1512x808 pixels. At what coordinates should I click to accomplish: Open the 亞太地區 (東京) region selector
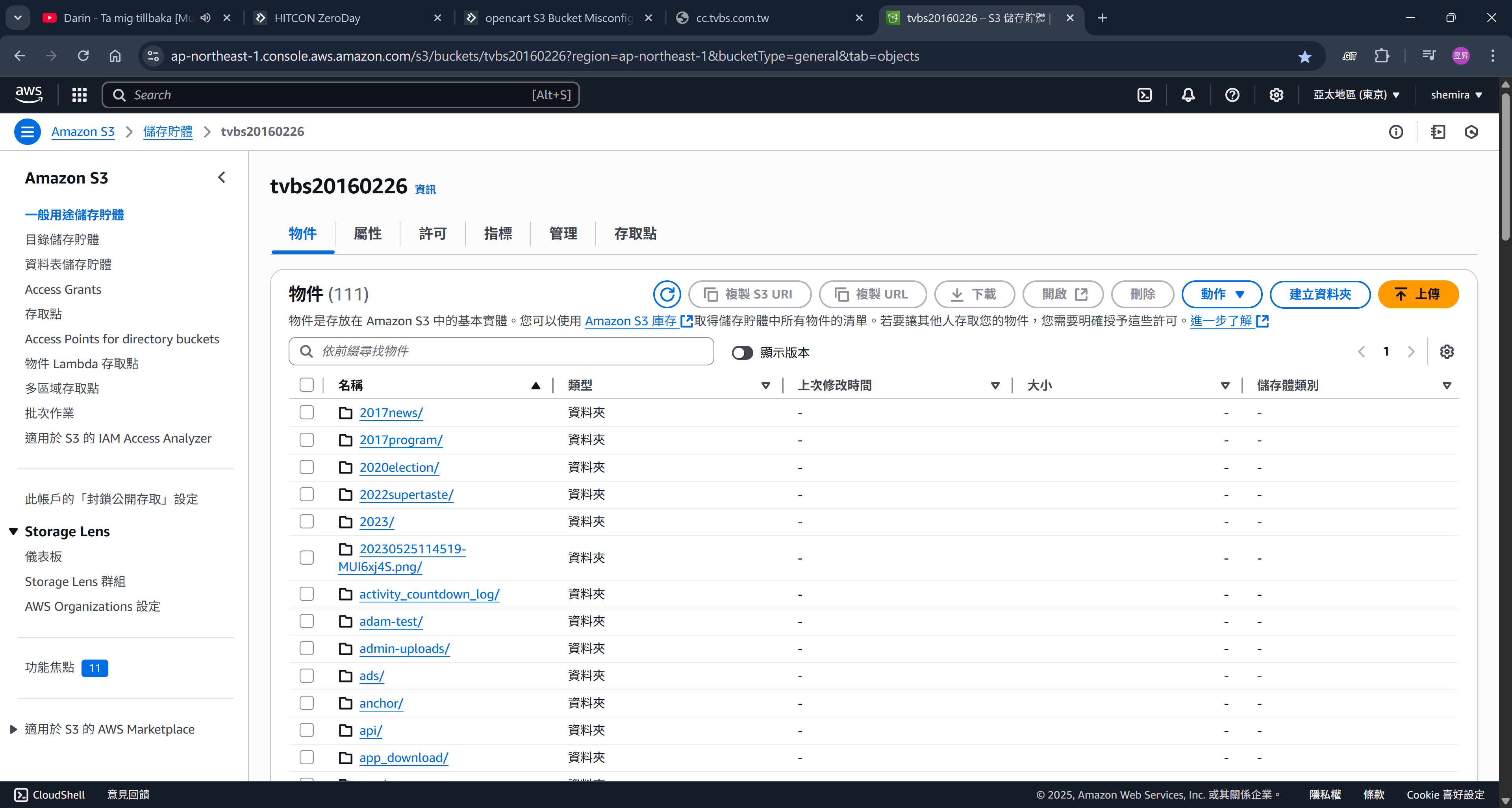(1356, 95)
